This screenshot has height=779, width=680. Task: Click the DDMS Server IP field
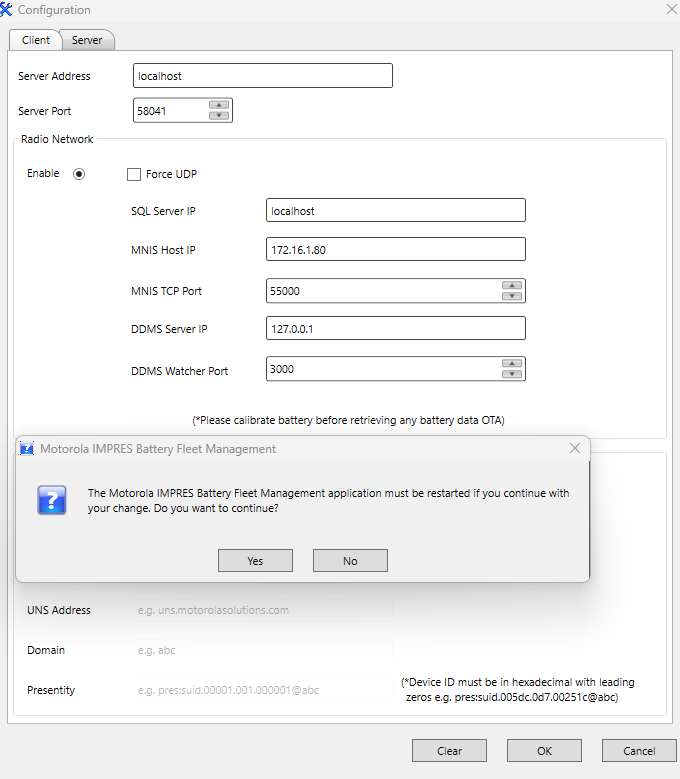(396, 328)
